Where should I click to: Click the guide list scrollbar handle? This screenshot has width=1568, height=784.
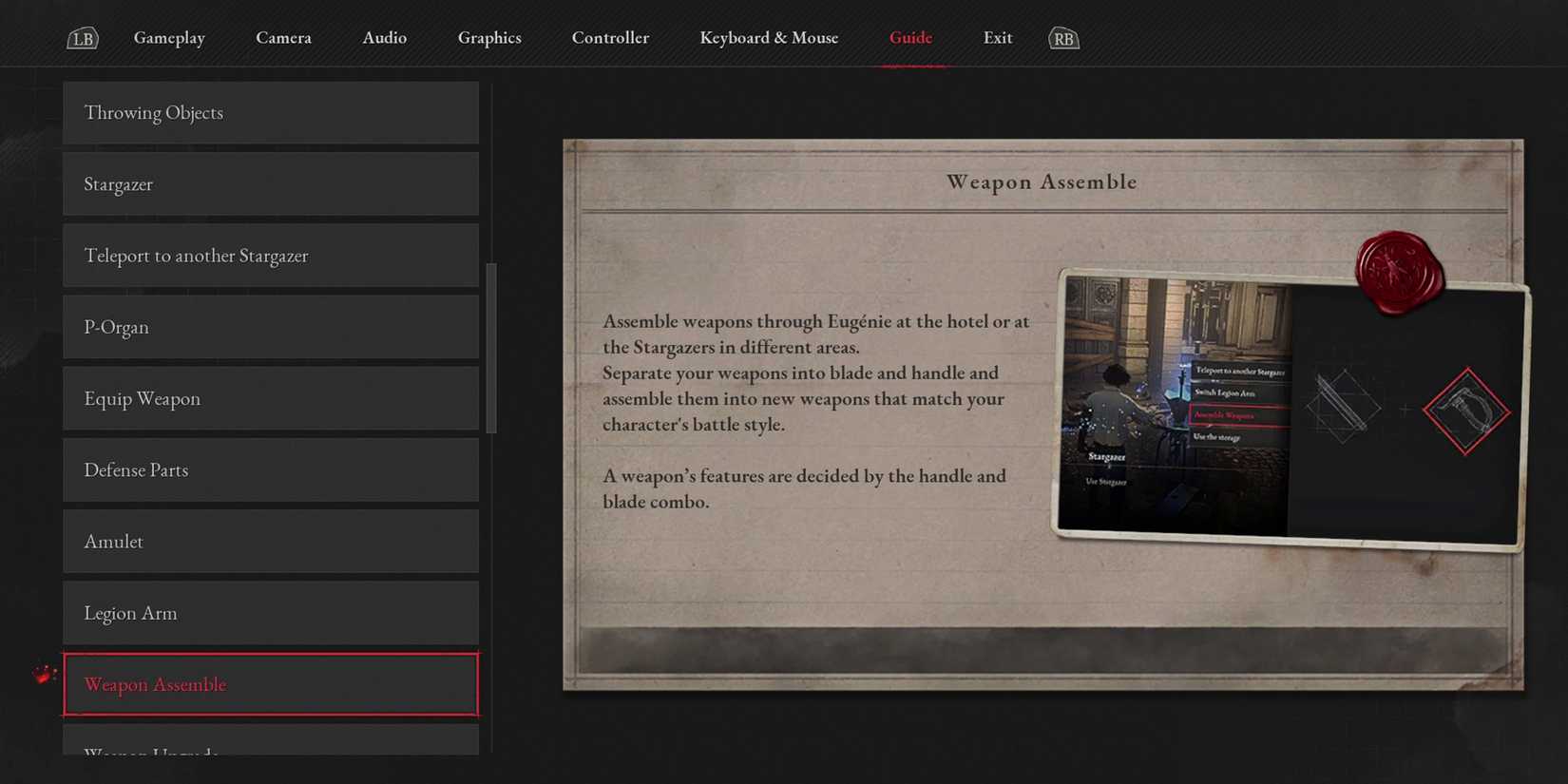click(x=491, y=348)
